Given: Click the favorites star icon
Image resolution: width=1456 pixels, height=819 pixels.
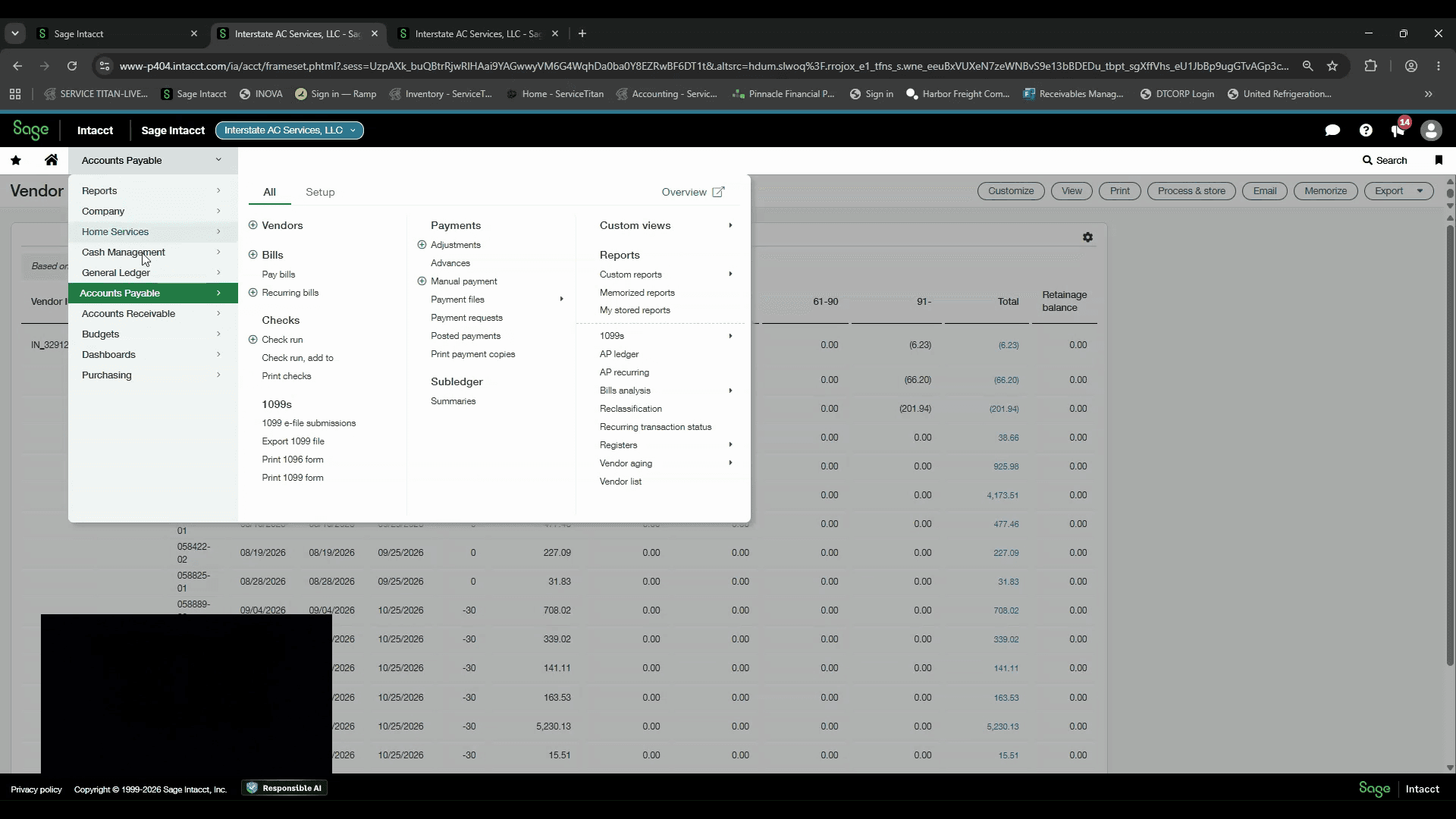Looking at the screenshot, I should (x=16, y=160).
